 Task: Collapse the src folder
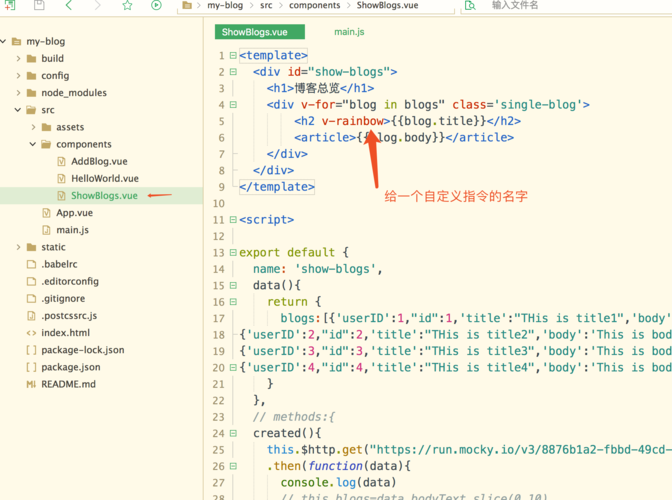pyautogui.click(x=18, y=110)
